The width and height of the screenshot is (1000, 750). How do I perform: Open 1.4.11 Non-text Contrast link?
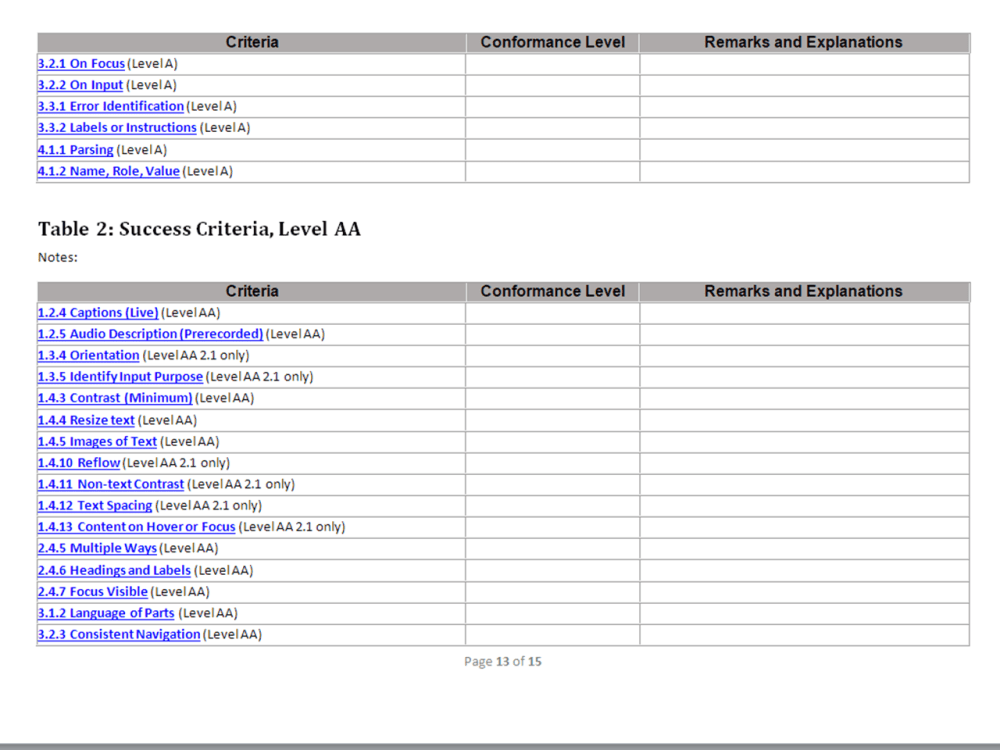[111, 484]
